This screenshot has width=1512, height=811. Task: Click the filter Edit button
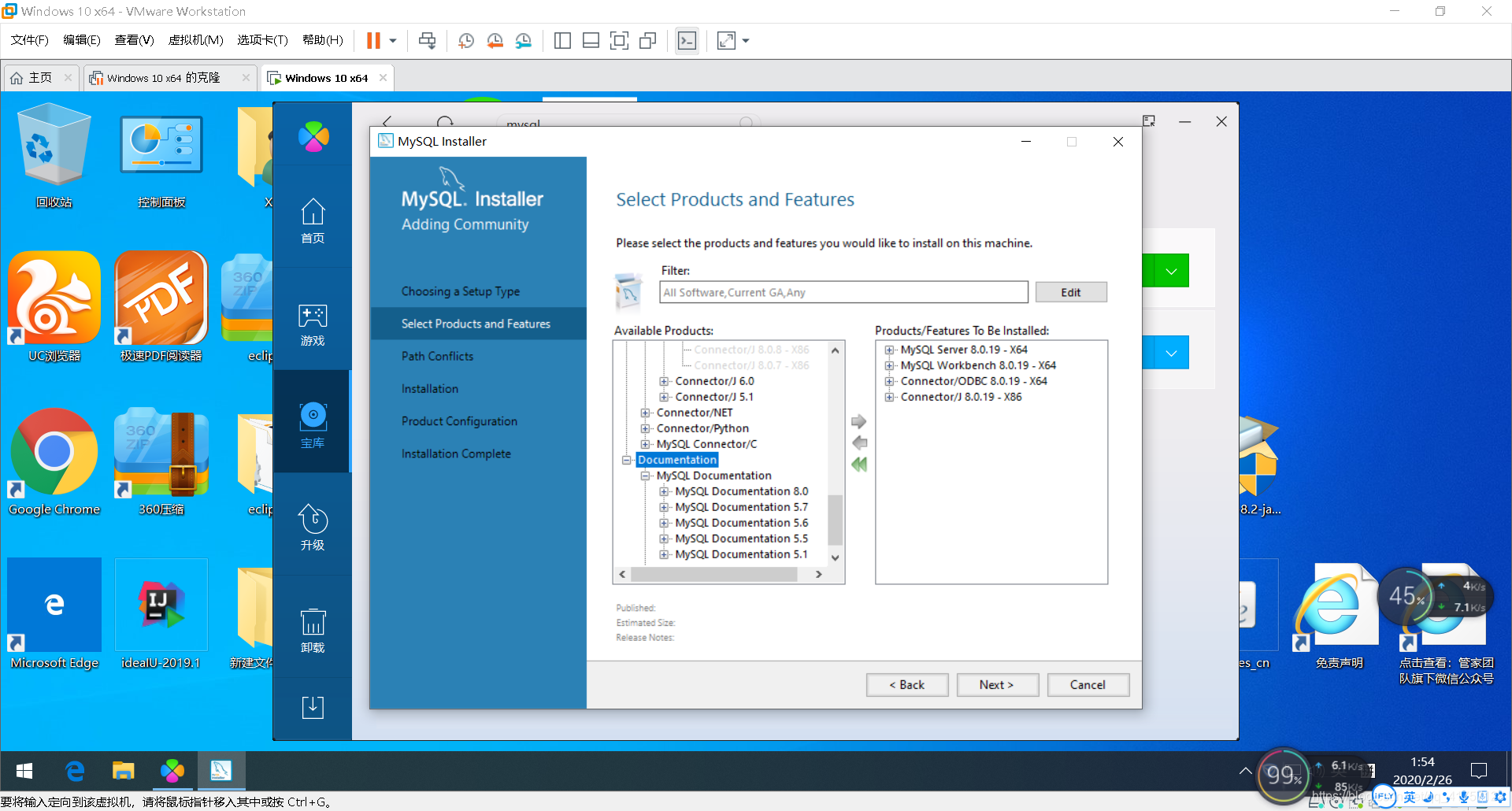pos(1070,292)
